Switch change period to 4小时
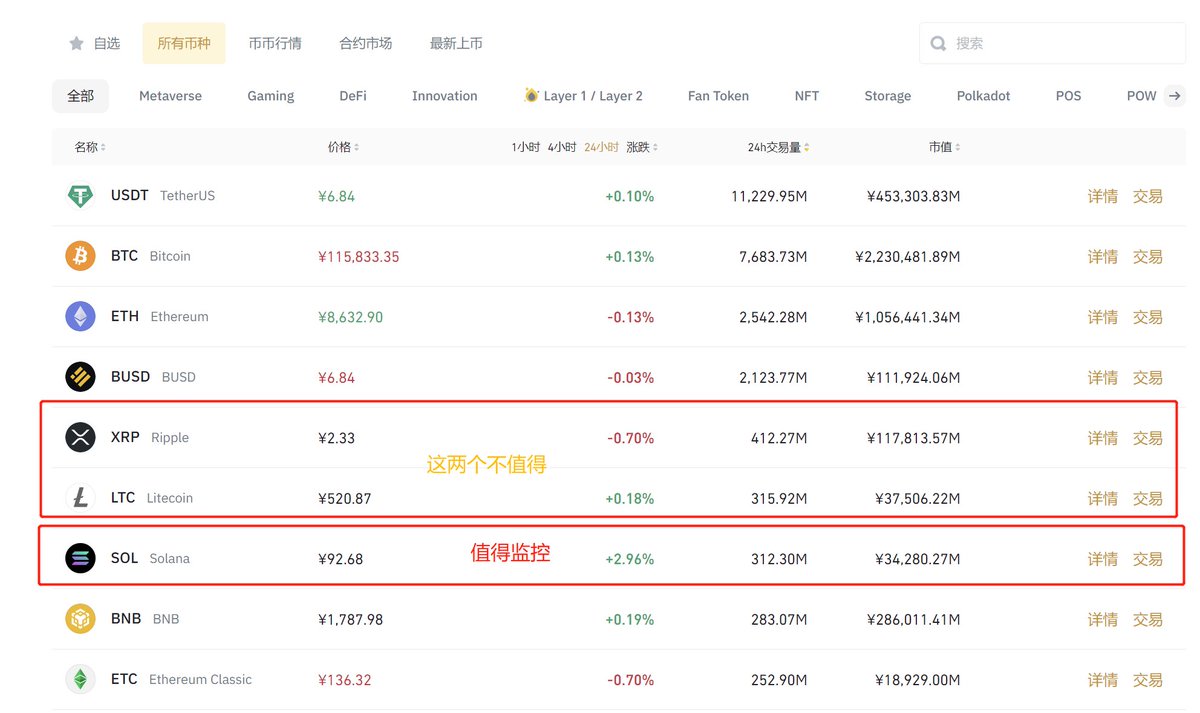The height and width of the screenshot is (713, 1200). (x=562, y=147)
